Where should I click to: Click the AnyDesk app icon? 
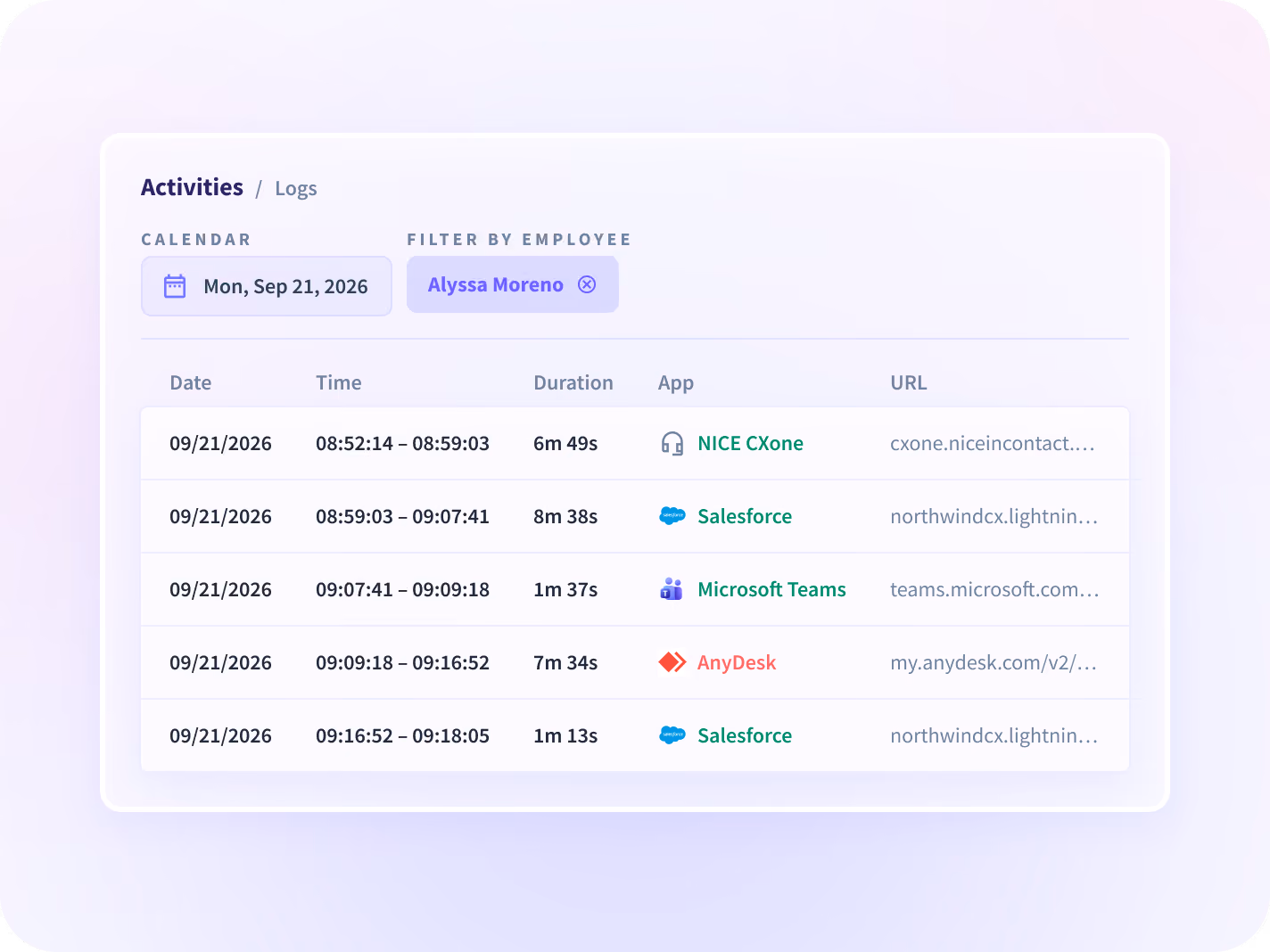pyautogui.click(x=672, y=662)
